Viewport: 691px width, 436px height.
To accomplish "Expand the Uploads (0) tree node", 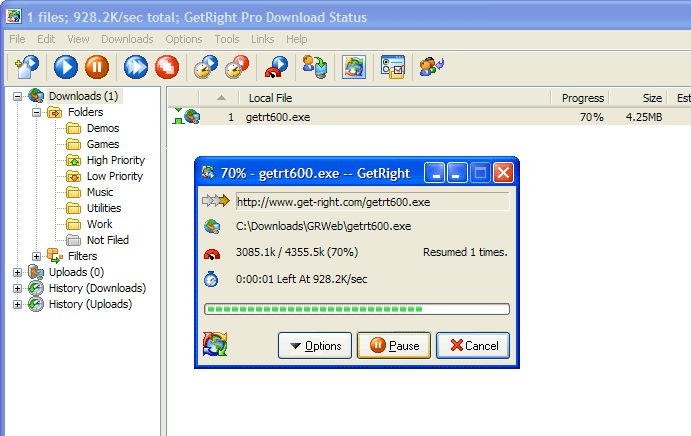I will pos(18,272).
